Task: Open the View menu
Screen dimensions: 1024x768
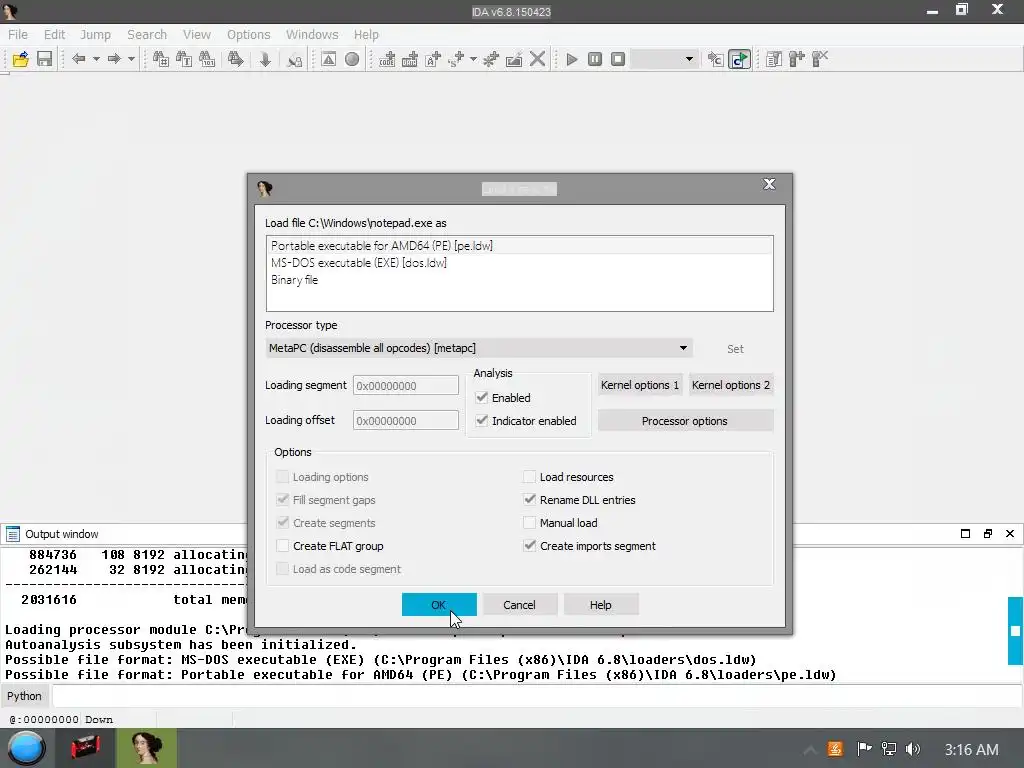Action: pos(197,35)
